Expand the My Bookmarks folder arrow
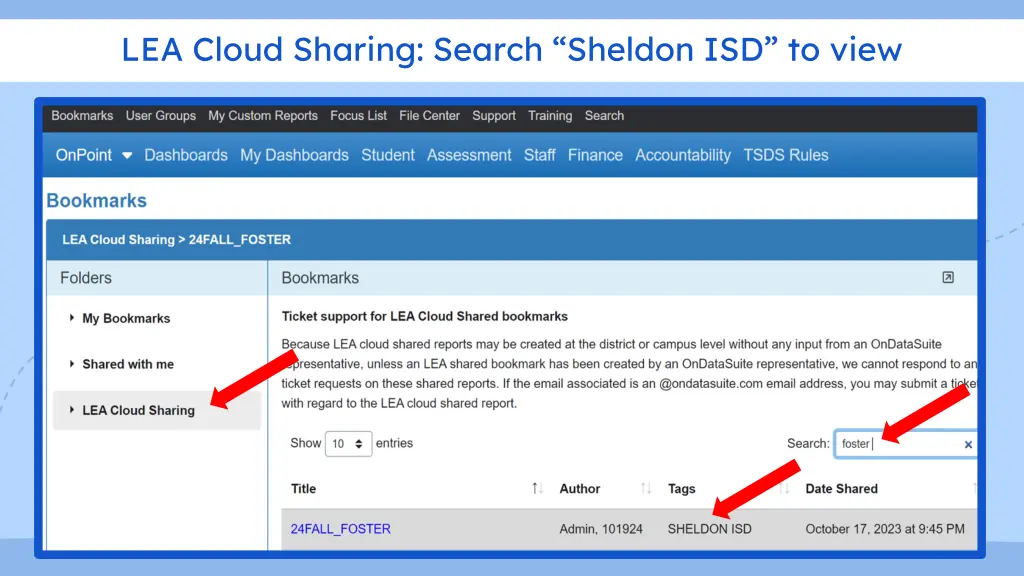Image resolution: width=1024 pixels, height=576 pixels. point(72,318)
